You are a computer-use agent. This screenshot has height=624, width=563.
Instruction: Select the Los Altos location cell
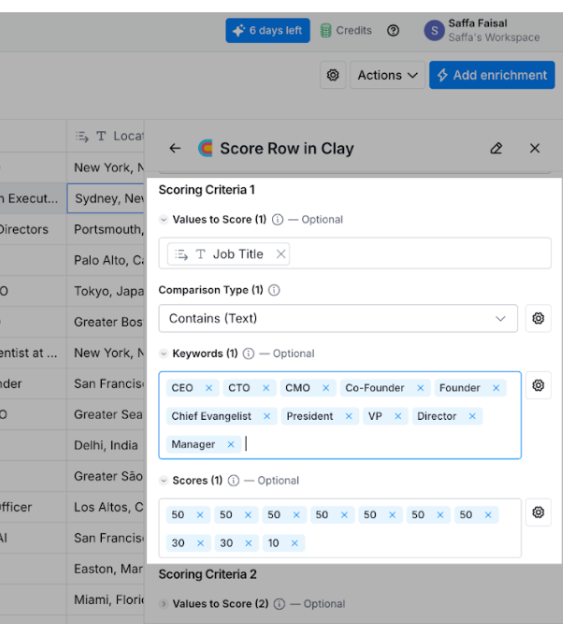point(105,507)
